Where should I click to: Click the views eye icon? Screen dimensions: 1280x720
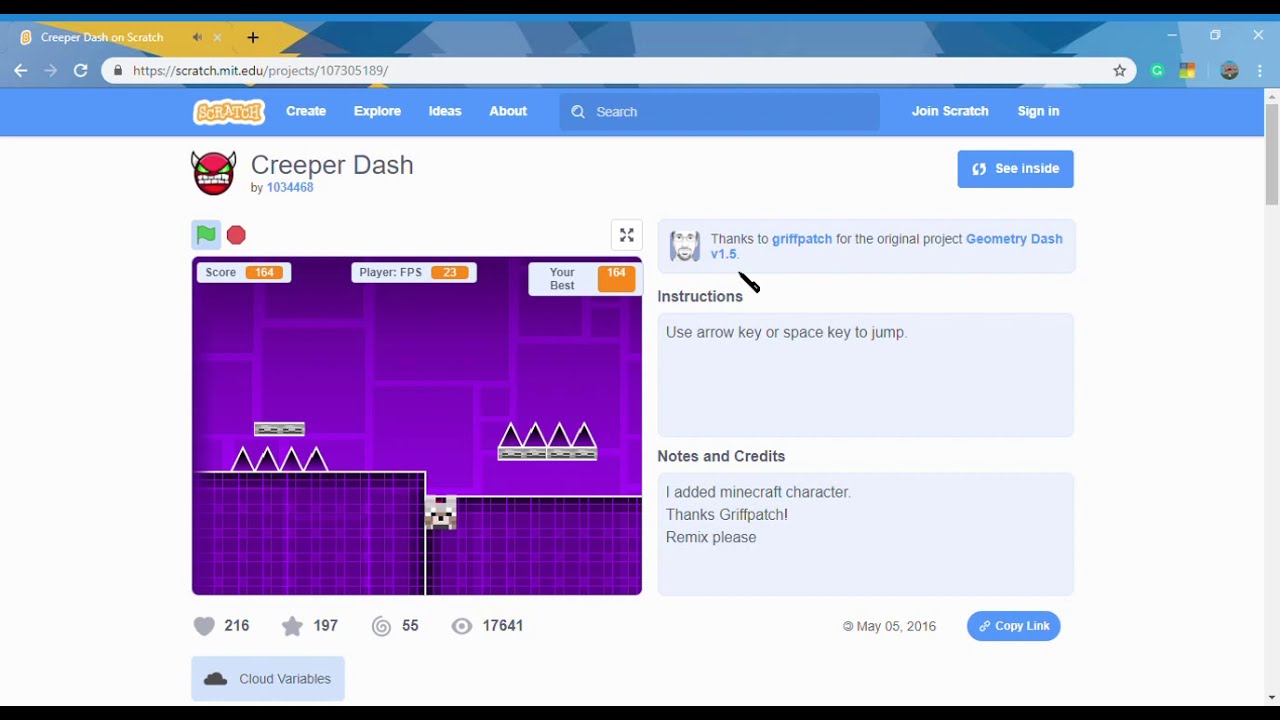click(461, 626)
